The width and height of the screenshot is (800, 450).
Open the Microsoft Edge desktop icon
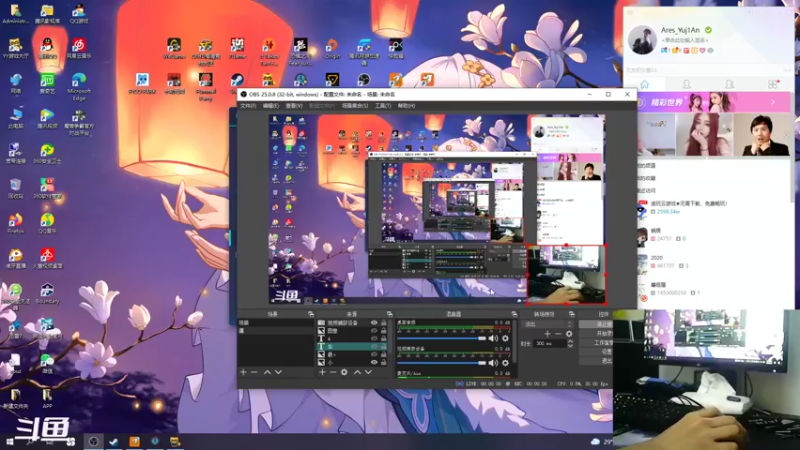tap(79, 86)
